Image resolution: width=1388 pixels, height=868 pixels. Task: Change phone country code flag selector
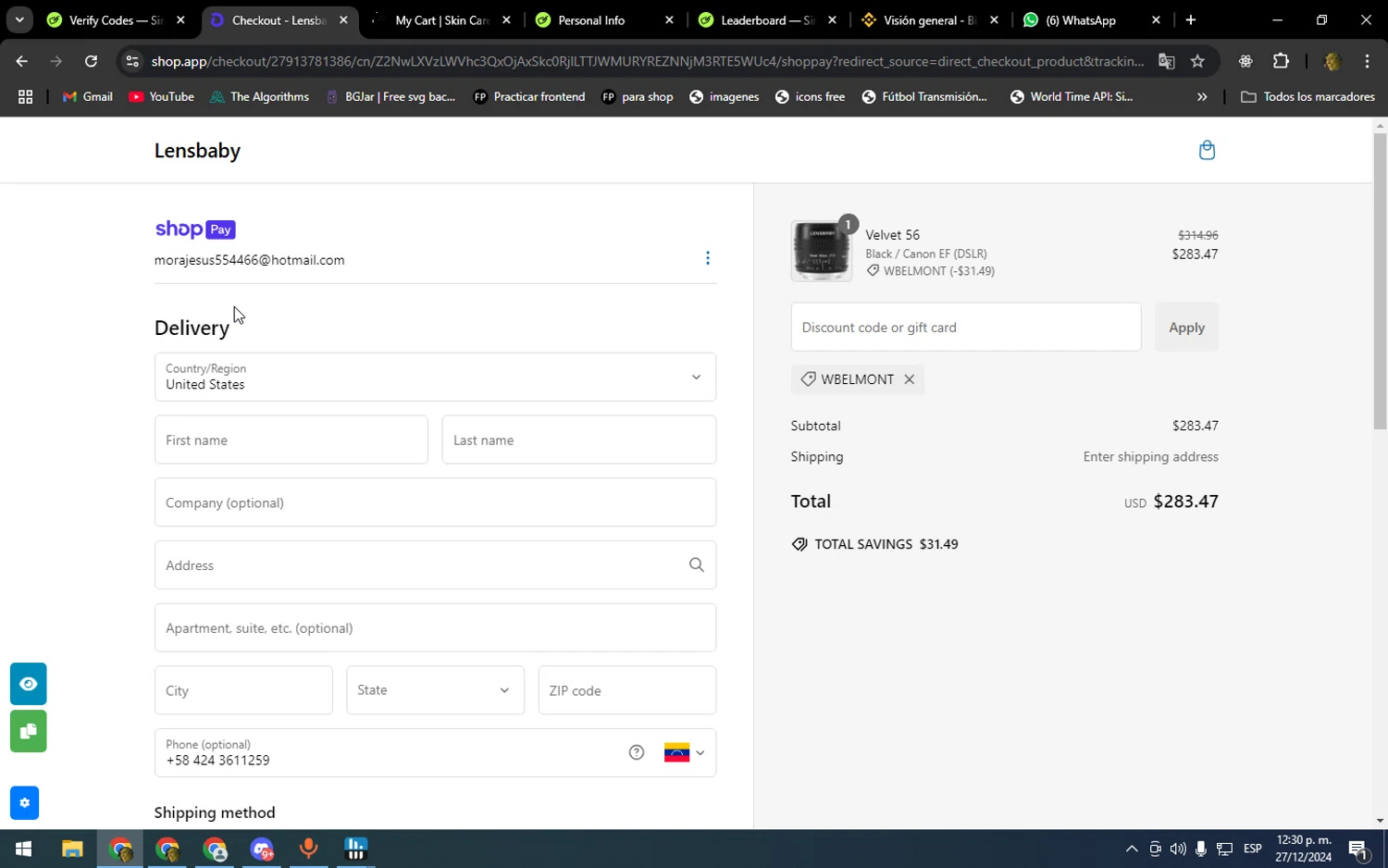684,752
